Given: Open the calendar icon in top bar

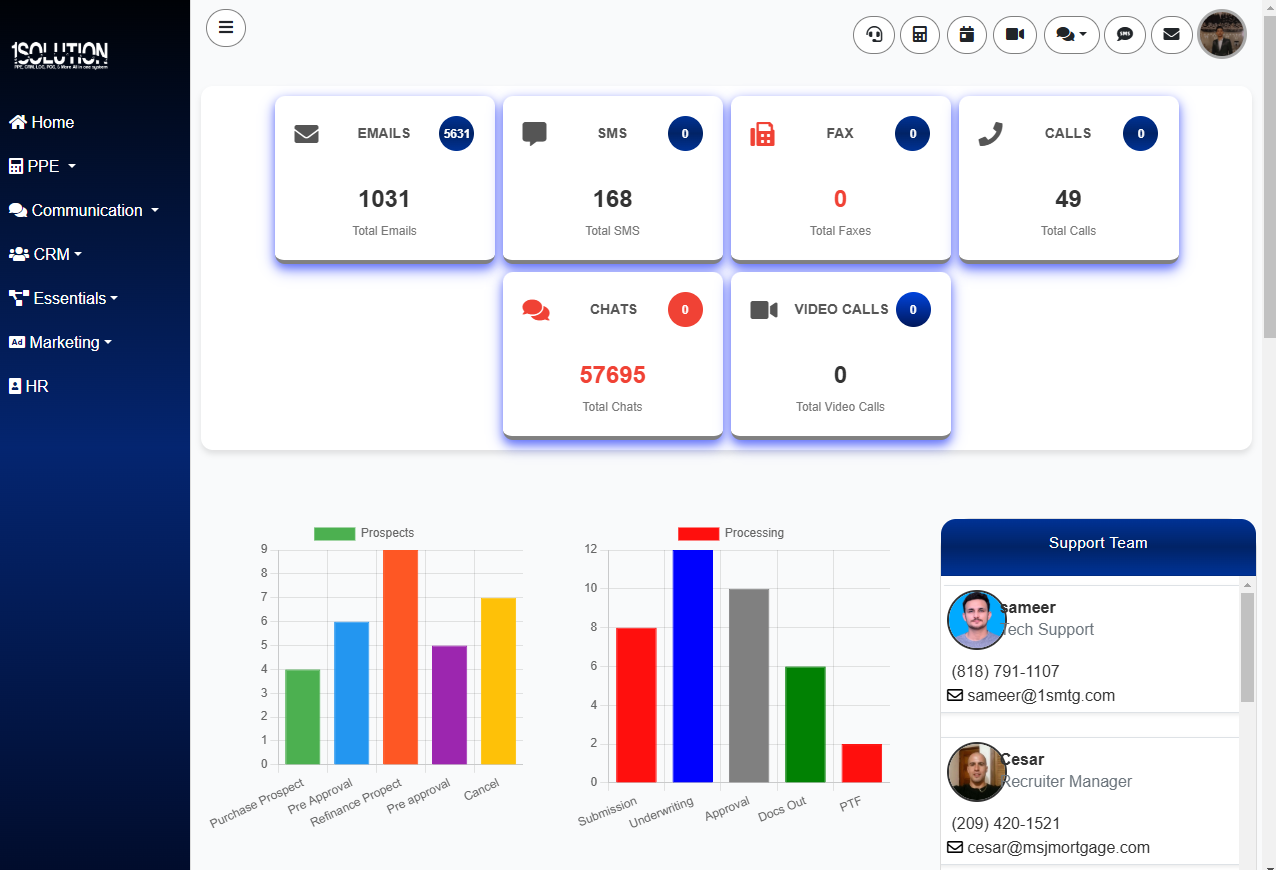Looking at the screenshot, I should pyautogui.click(x=967, y=35).
